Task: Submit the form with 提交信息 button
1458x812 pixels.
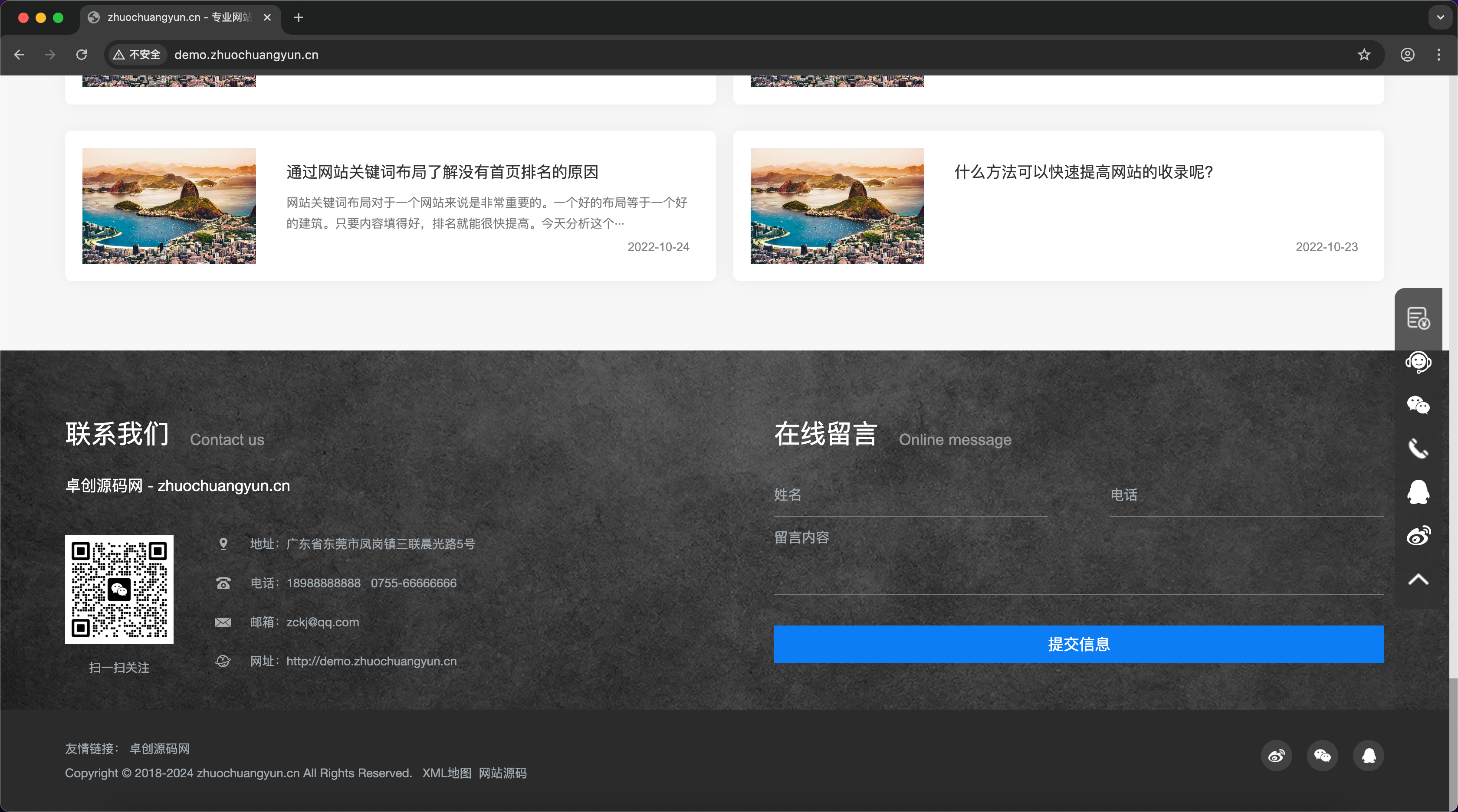Action: point(1079,644)
